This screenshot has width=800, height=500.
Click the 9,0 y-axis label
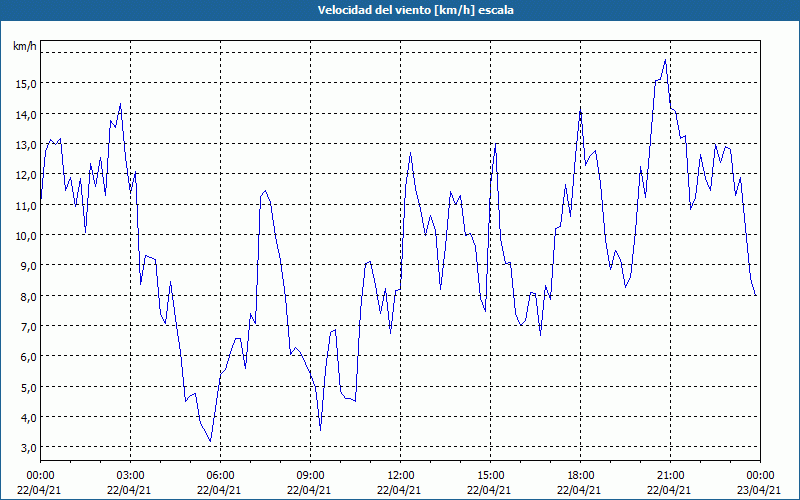click(28, 266)
